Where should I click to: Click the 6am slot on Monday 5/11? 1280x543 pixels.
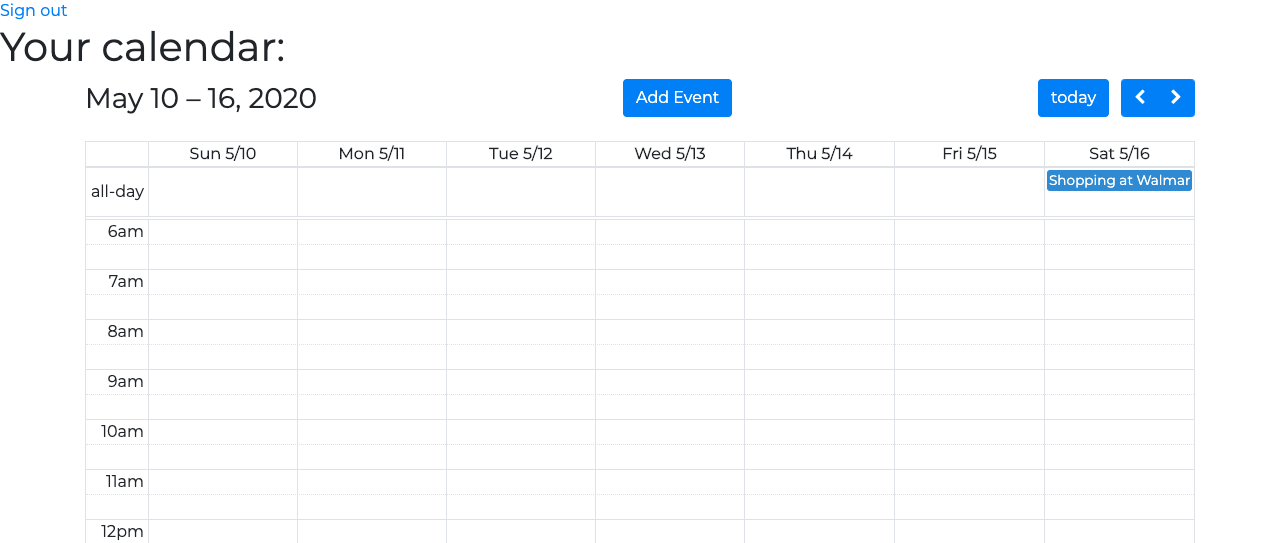coord(372,232)
